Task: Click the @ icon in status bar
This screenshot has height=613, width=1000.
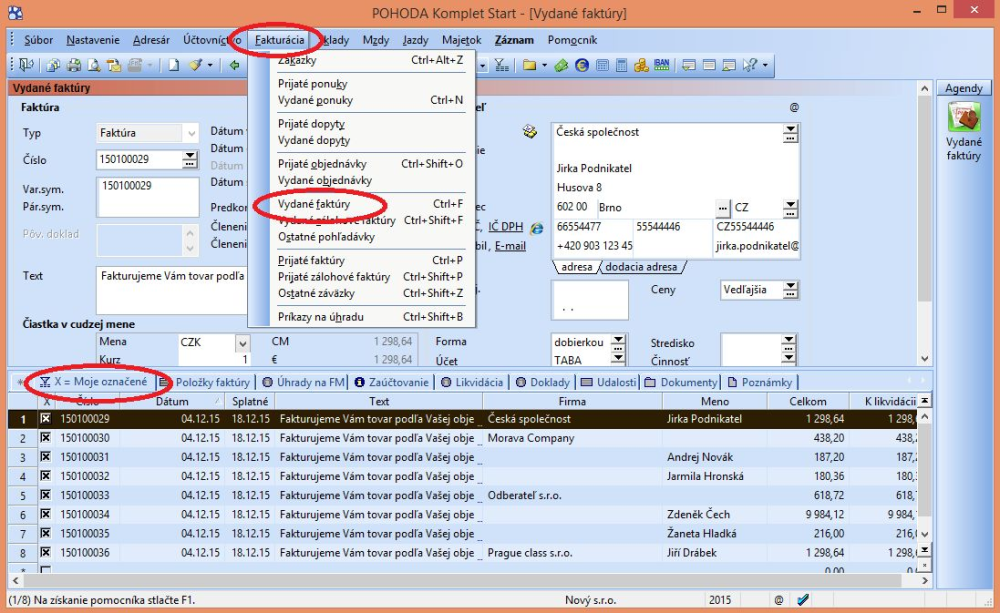Action: (x=779, y=600)
